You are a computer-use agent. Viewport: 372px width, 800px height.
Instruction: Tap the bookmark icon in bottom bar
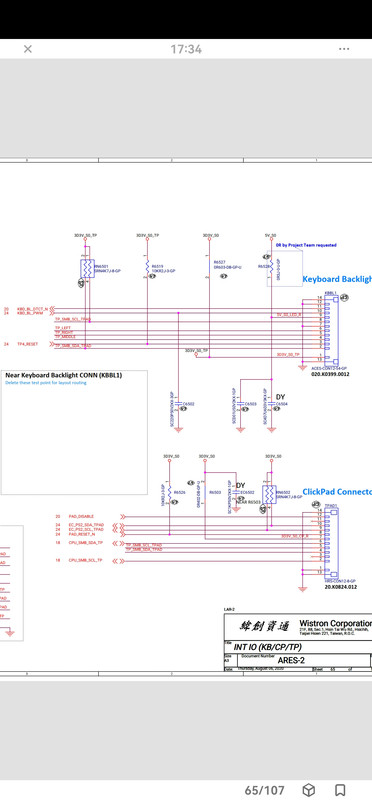tap(340, 790)
